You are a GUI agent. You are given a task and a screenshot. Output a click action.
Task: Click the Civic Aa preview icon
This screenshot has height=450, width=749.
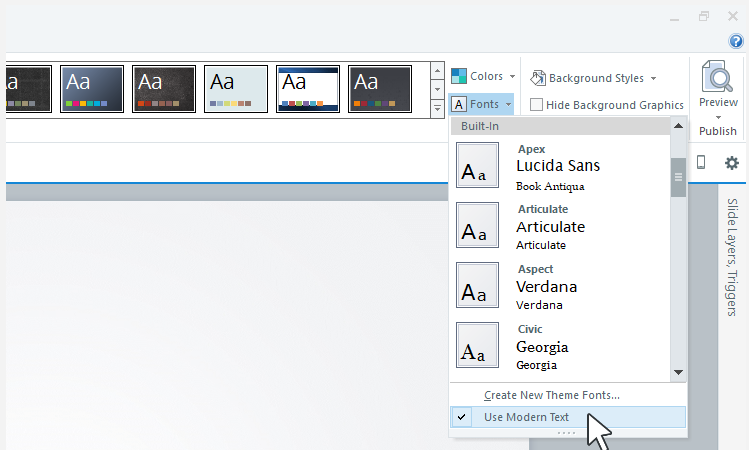477,345
